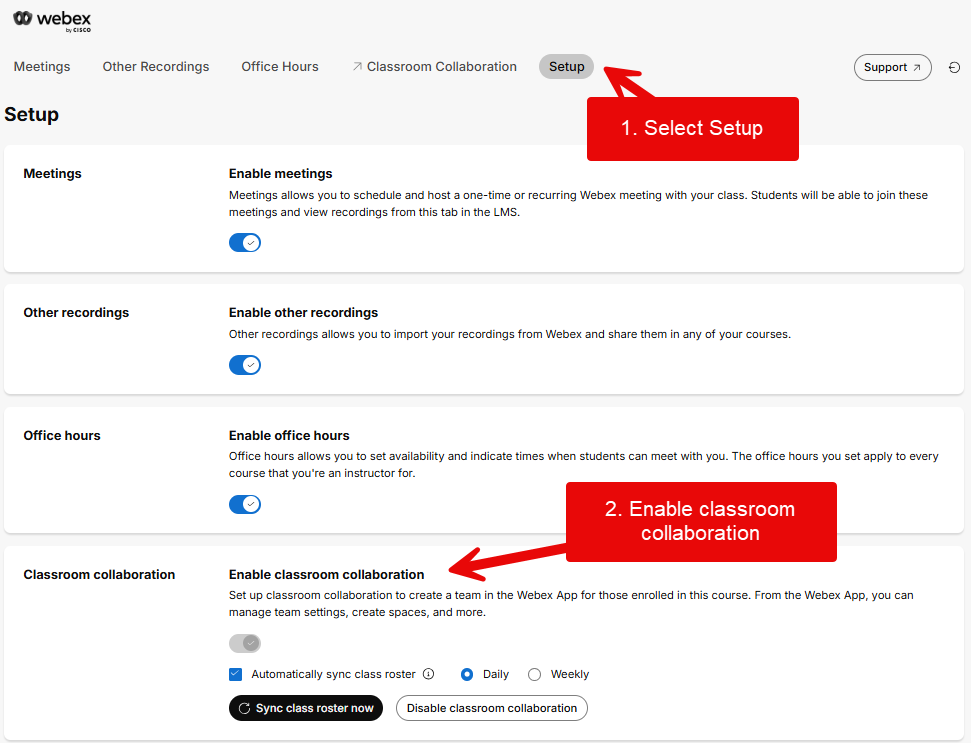Uncheck Automatically sync class roster checkbox

pyautogui.click(x=235, y=674)
